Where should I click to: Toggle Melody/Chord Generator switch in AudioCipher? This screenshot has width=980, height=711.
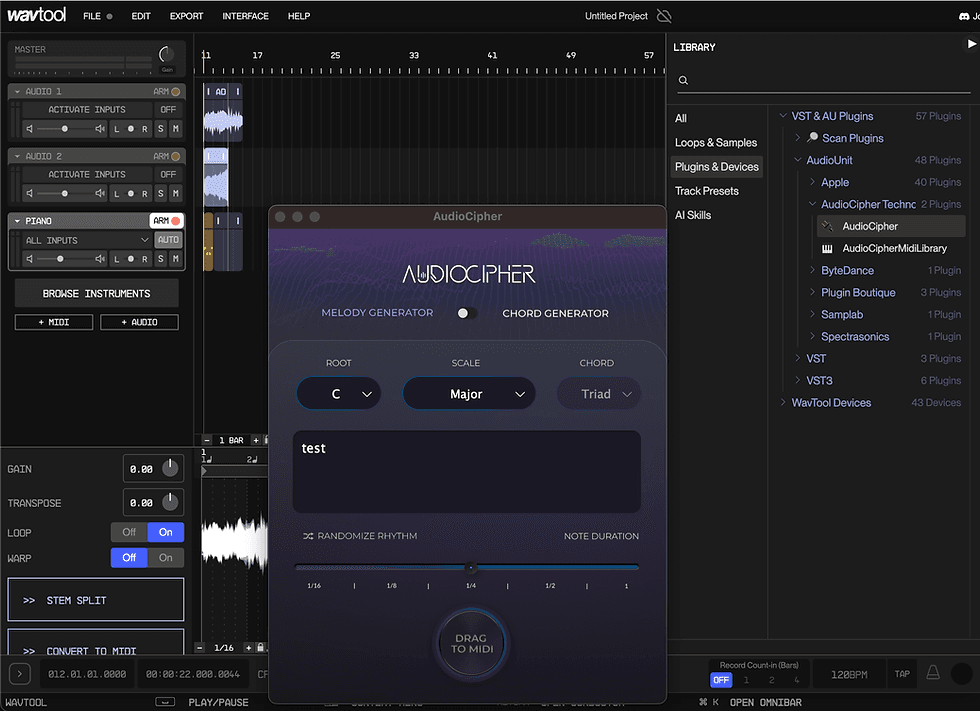pos(466,313)
